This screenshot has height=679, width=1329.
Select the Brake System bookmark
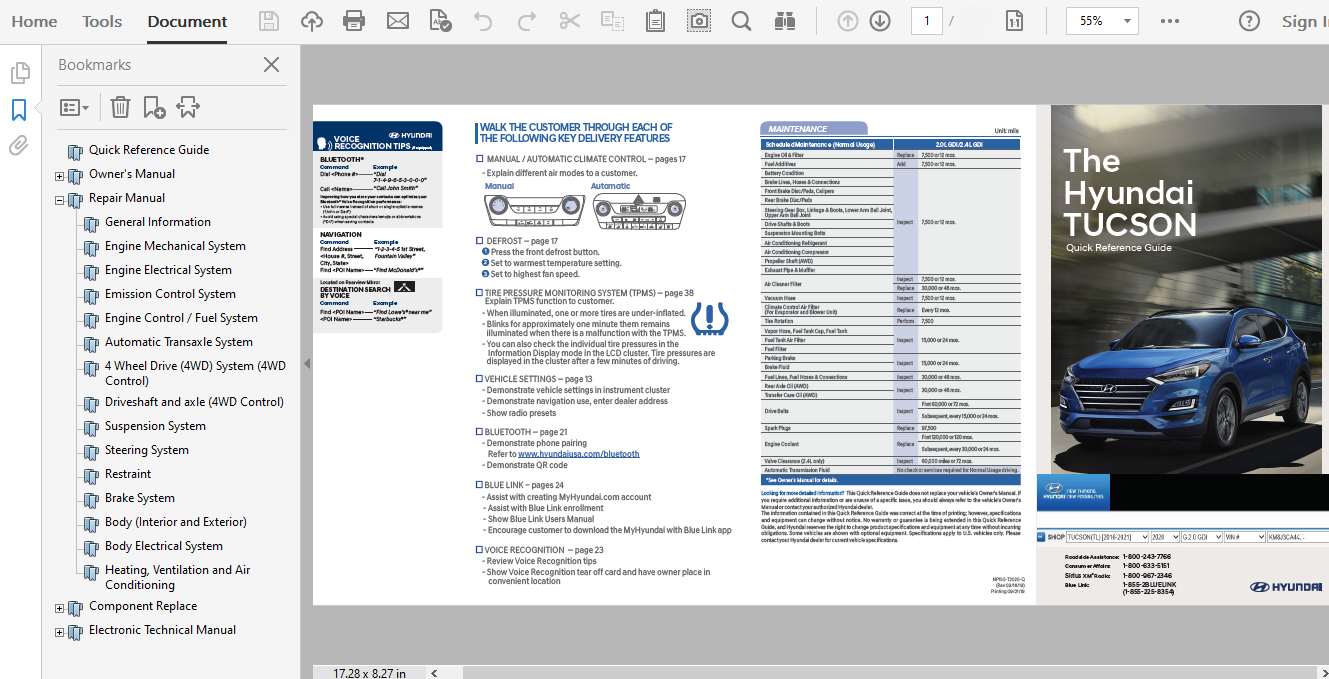[139, 498]
